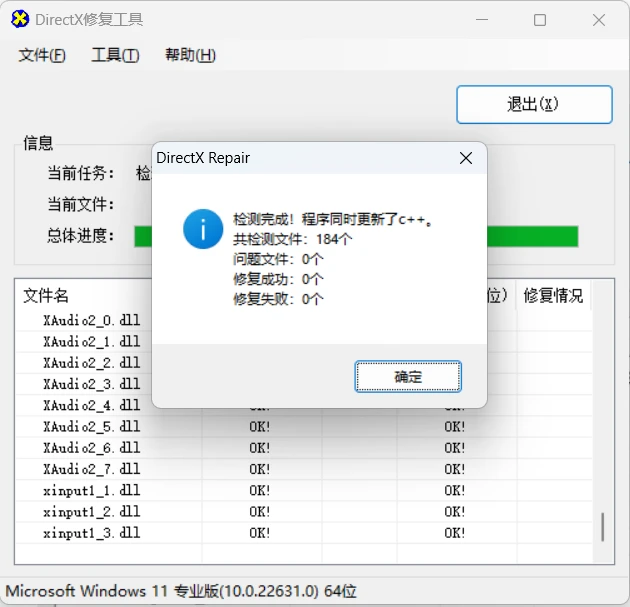Select the xinput1_3.dll row

[x=304, y=533]
